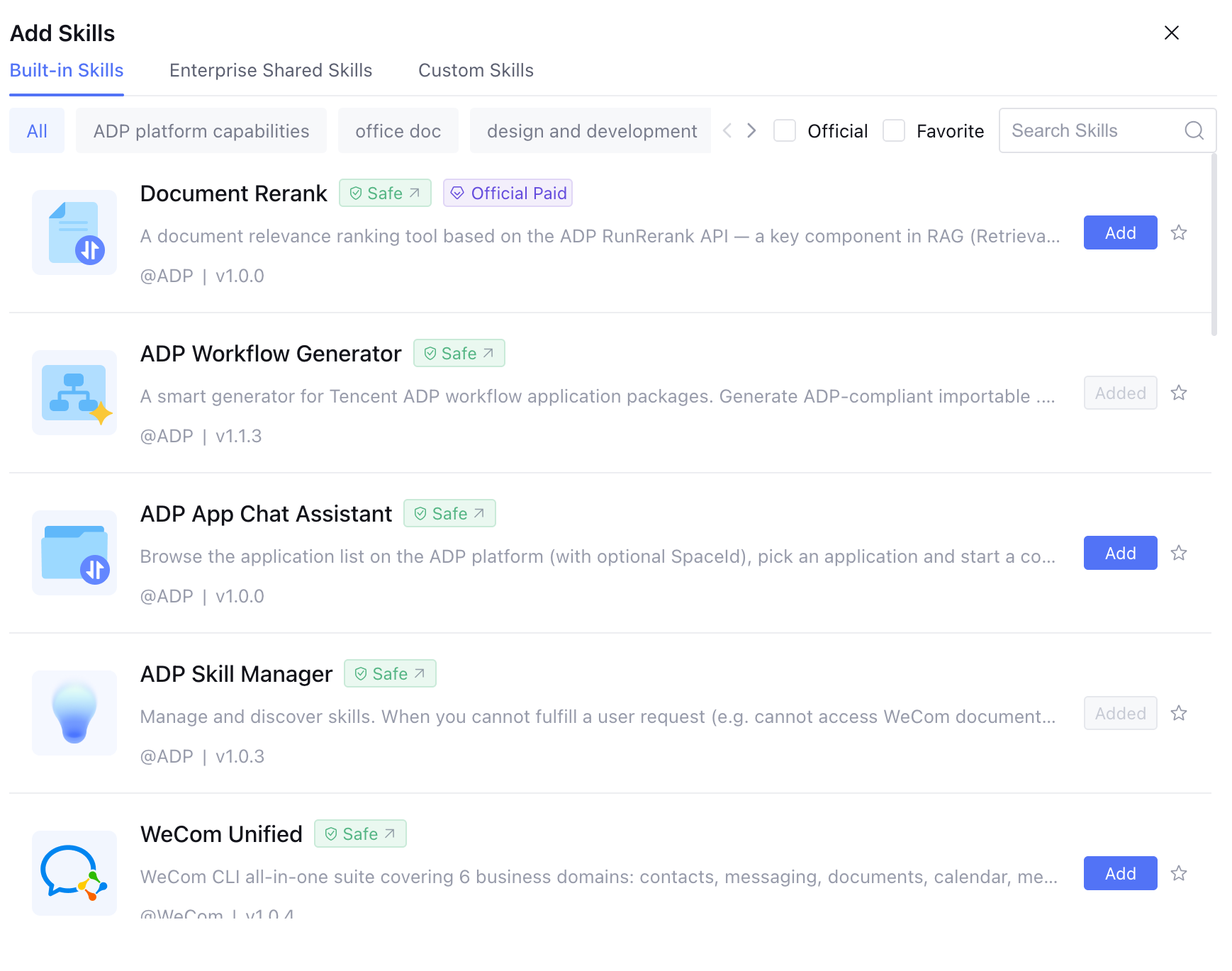Click the ADP Workflow Generator description text
The image size is (1232, 971).
click(598, 396)
